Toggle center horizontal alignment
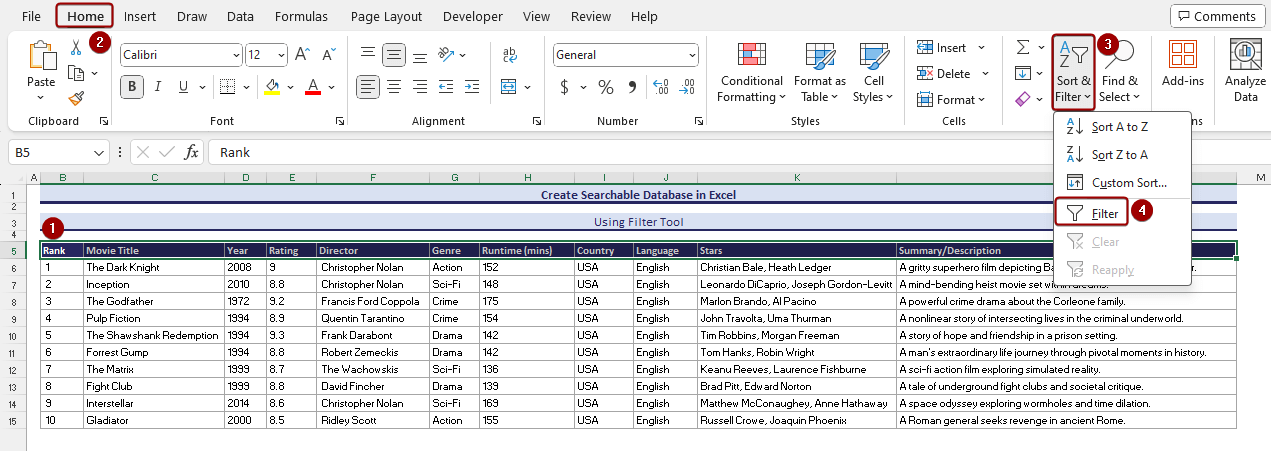The height and width of the screenshot is (451, 1271). 395,87
